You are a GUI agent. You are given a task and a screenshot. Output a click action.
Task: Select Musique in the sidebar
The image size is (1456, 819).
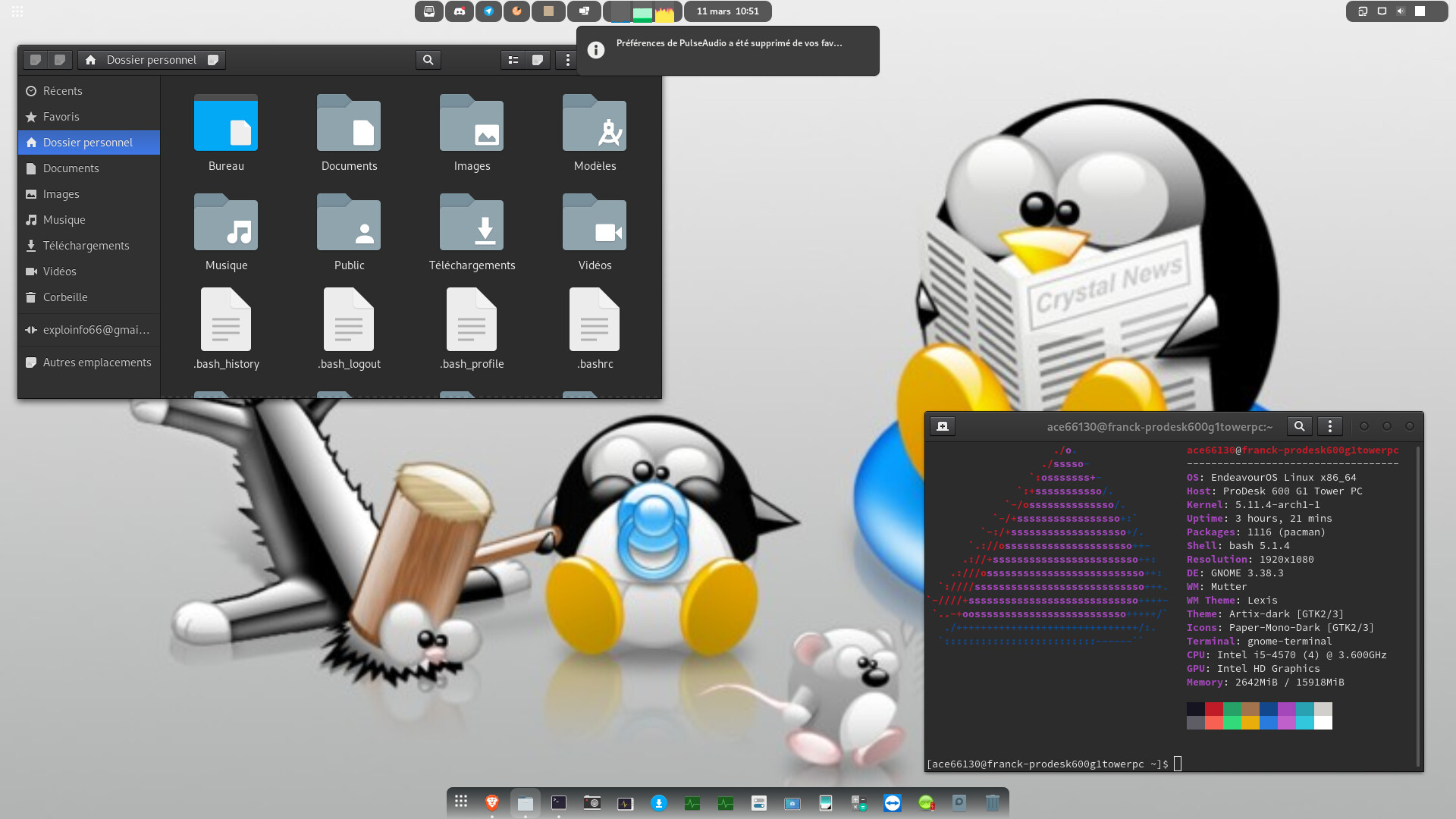pos(89,220)
